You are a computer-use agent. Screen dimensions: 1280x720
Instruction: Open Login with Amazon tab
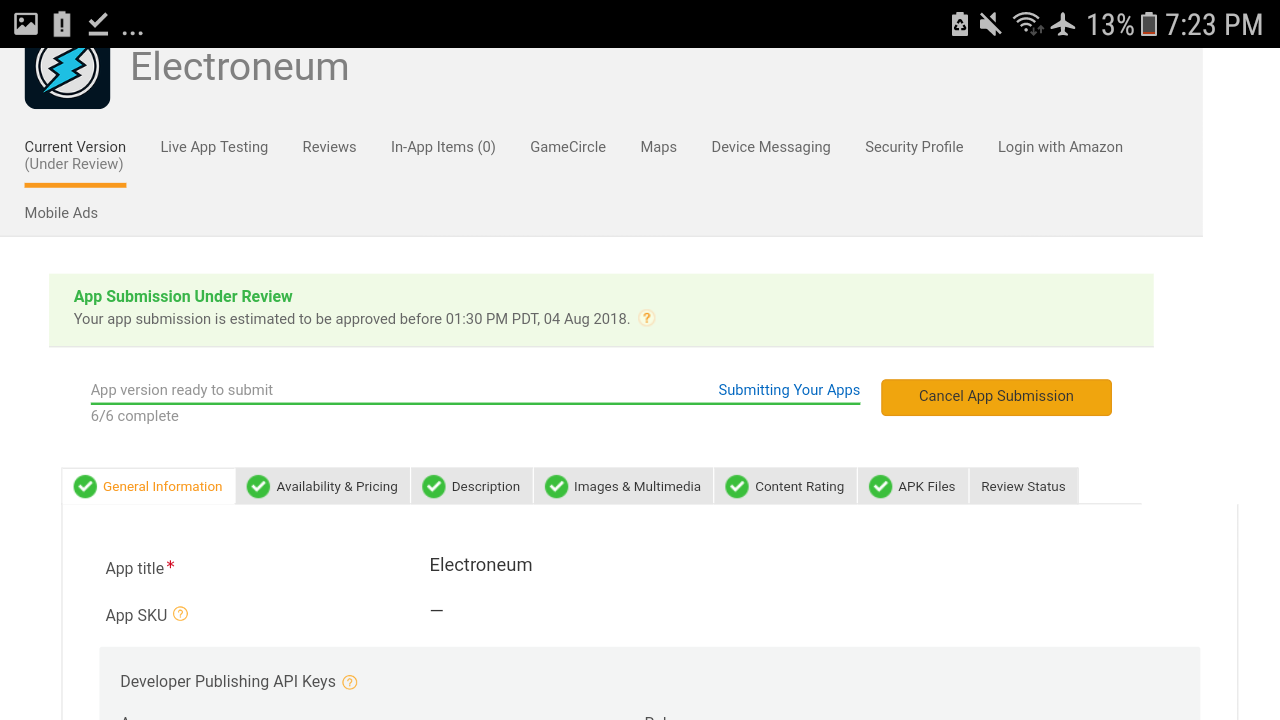pos(1060,147)
